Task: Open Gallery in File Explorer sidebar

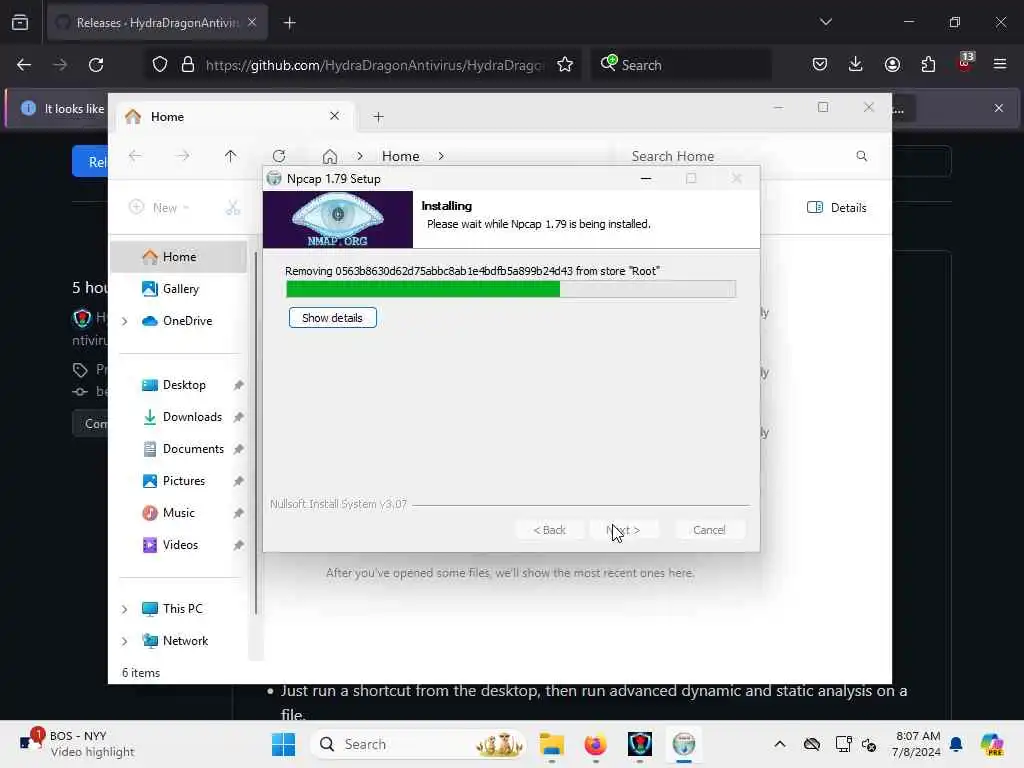Action: pyautogui.click(x=180, y=289)
